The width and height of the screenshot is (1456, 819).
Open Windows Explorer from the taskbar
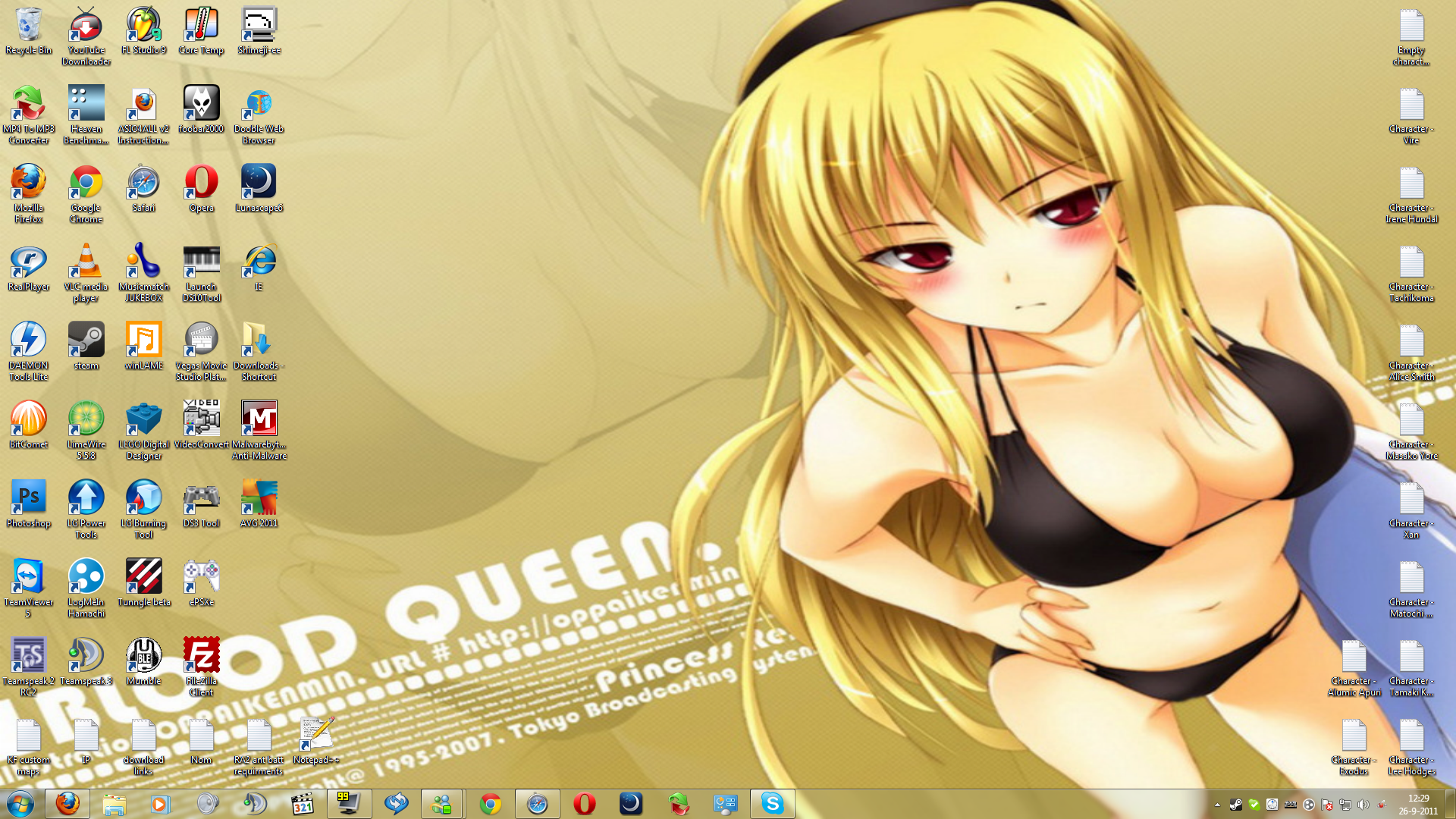[115, 803]
